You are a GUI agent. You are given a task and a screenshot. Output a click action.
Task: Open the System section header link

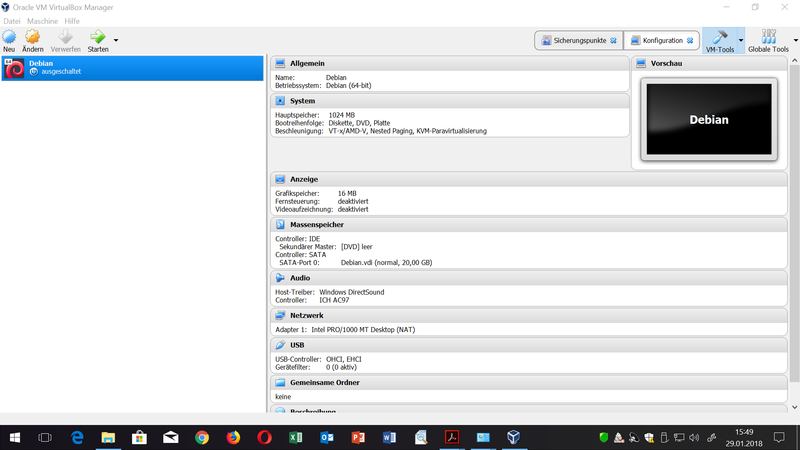303,101
